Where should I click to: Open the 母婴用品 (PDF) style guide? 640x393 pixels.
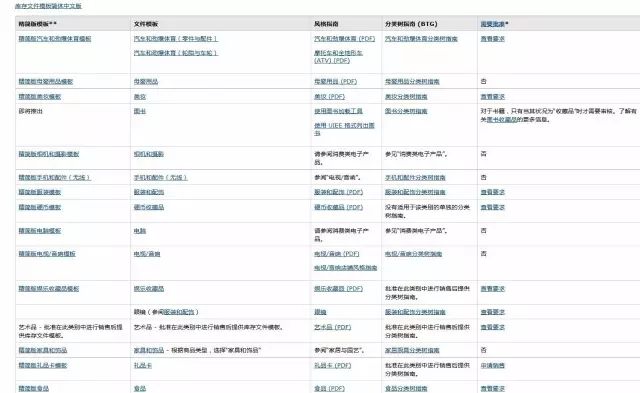(x=336, y=82)
